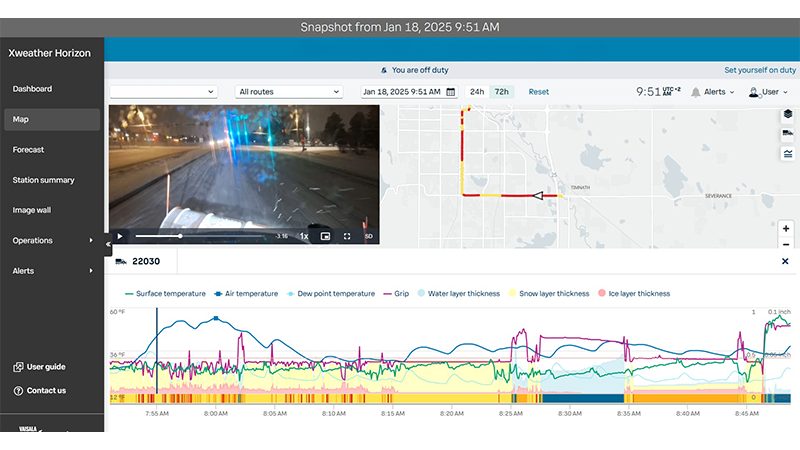Open the calendar date picker icon
The width and height of the screenshot is (800, 450).
pos(451,92)
